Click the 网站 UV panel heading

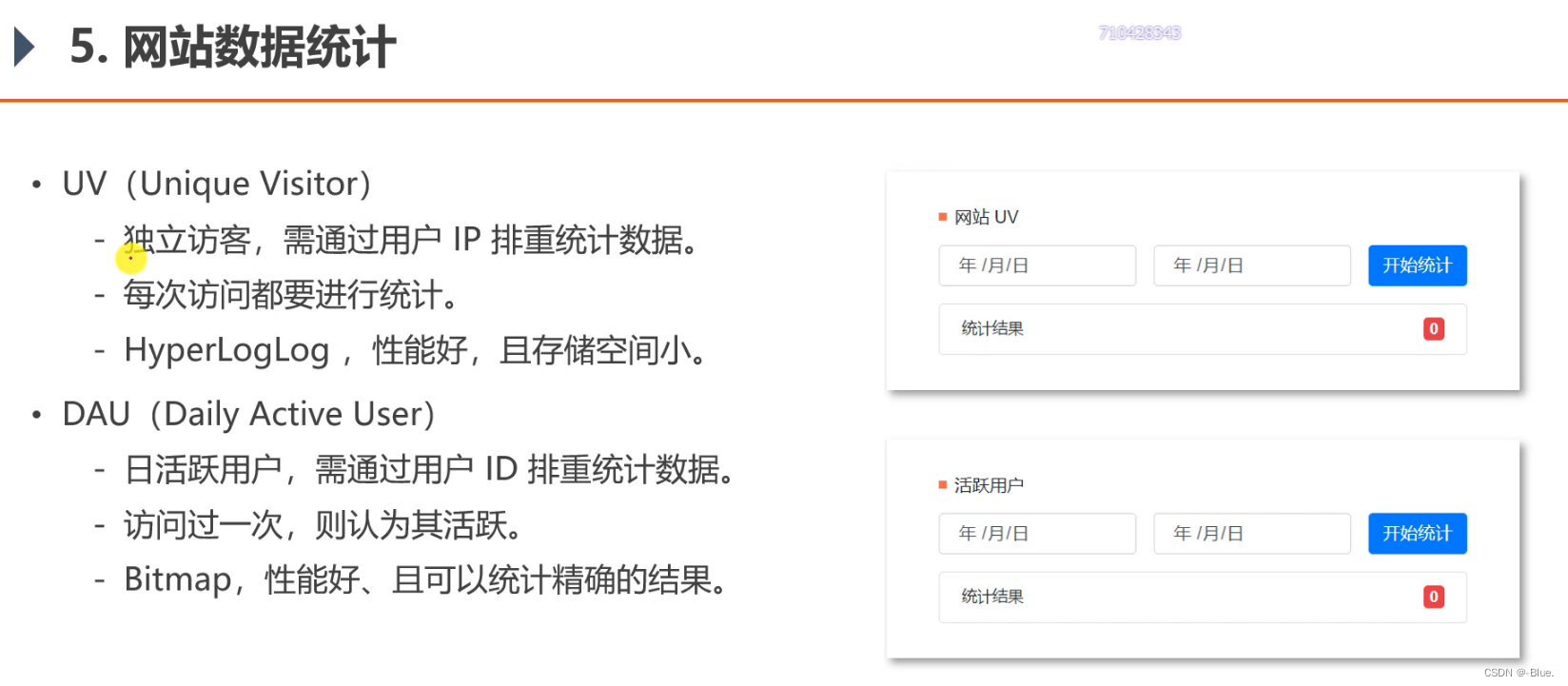point(986,217)
